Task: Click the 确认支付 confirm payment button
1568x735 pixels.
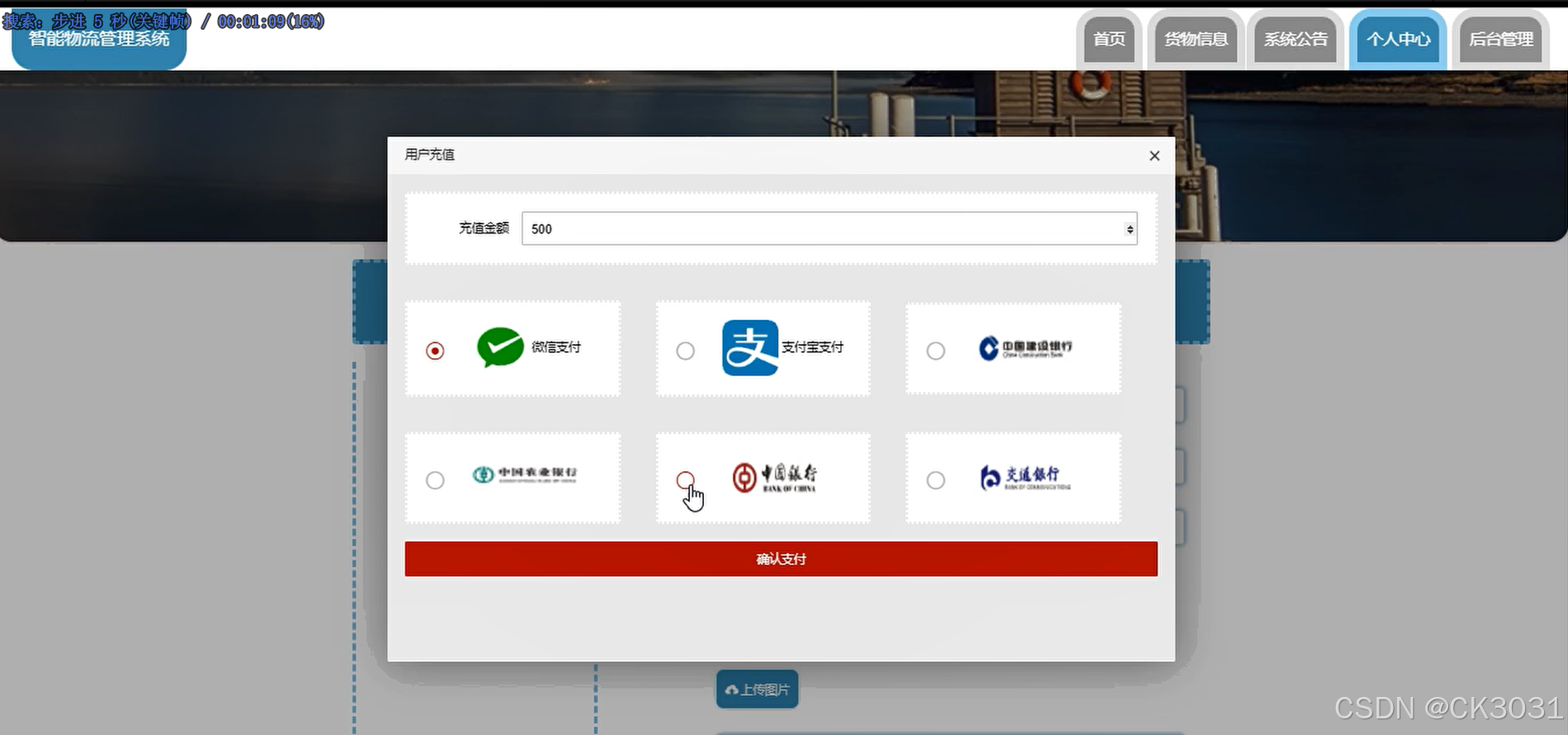Action: pyautogui.click(x=781, y=559)
